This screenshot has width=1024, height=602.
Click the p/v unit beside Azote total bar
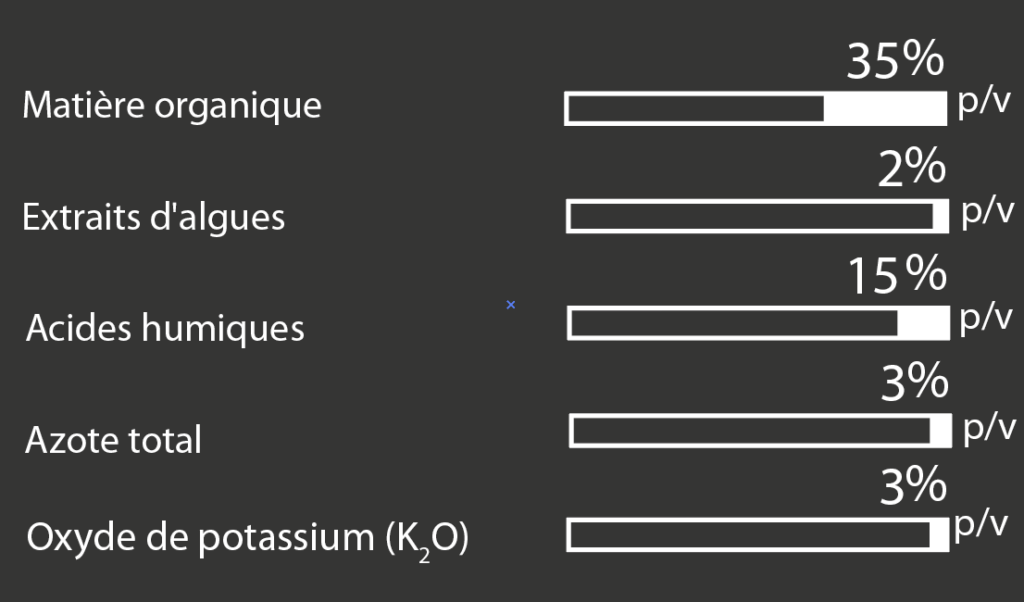pos(989,429)
